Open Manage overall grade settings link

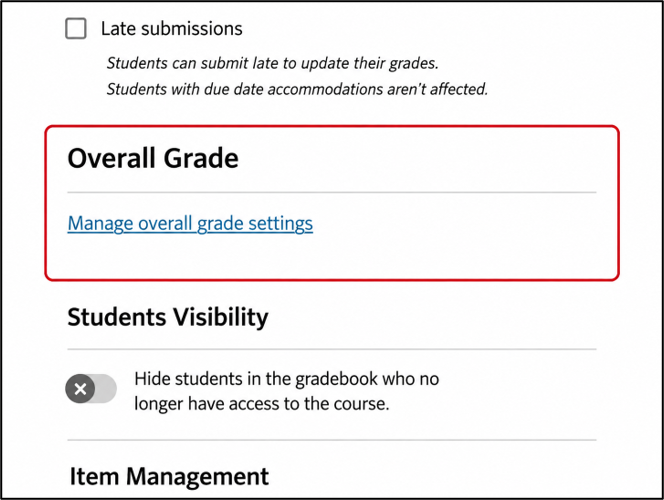tap(190, 223)
